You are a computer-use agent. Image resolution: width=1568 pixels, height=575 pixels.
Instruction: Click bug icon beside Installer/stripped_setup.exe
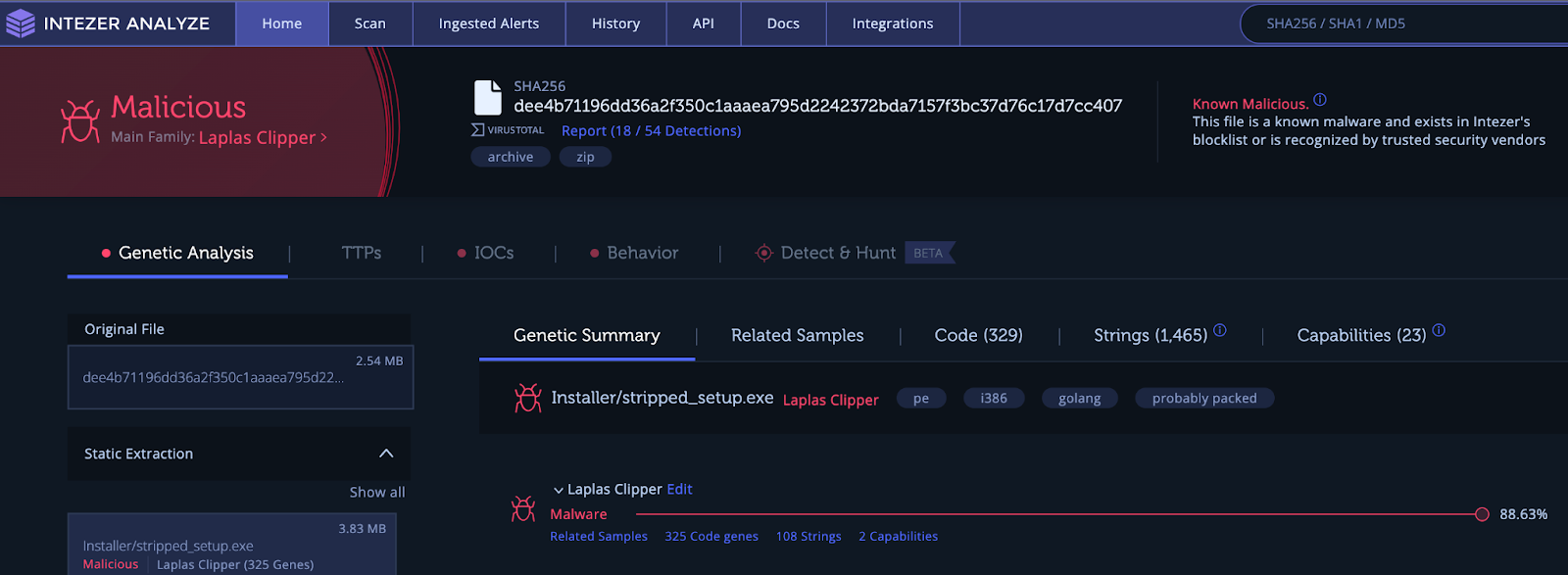tap(528, 398)
